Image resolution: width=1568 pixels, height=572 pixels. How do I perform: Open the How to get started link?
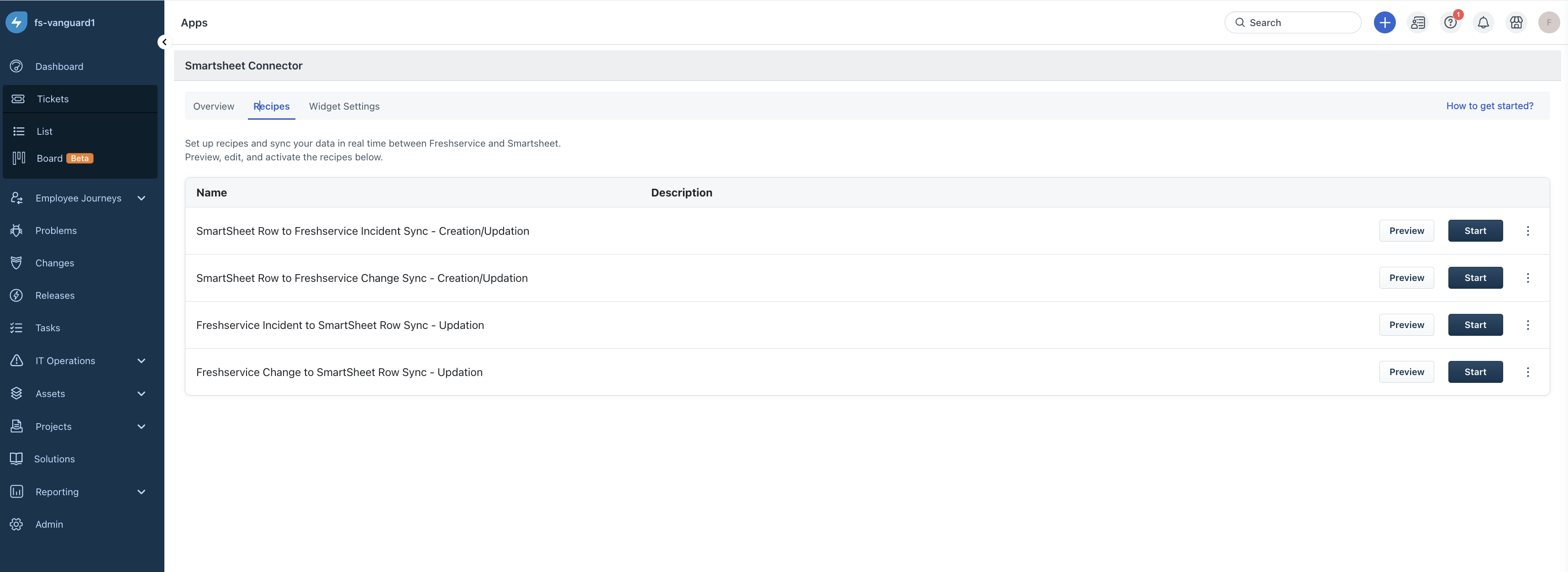[x=1489, y=106]
